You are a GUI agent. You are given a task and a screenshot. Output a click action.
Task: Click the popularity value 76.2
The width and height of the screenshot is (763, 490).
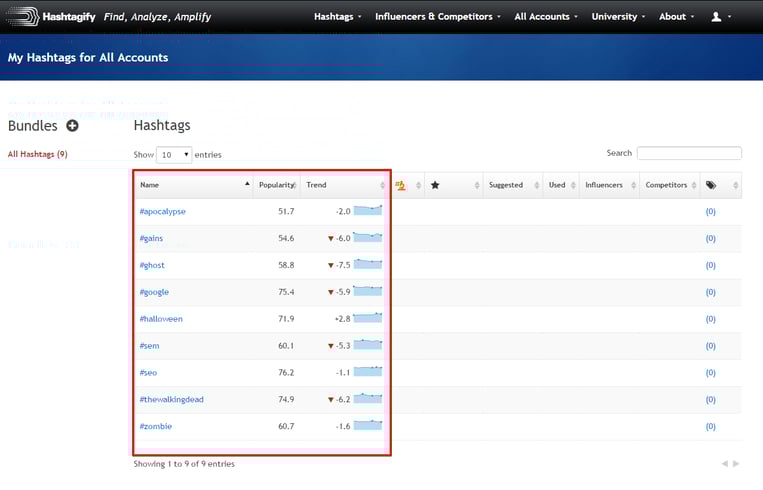pos(286,373)
